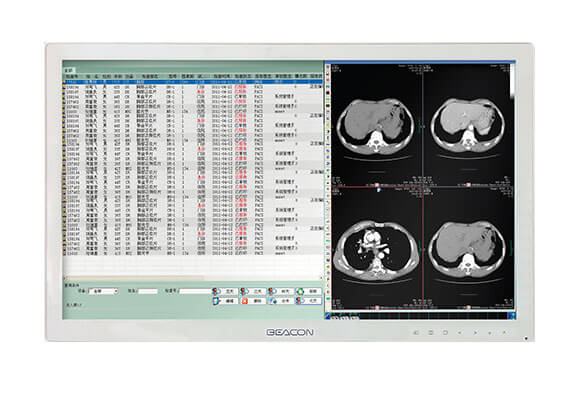The image size is (580, 400).
Task: Click the pencil notepad edit button
Action: 226,301
